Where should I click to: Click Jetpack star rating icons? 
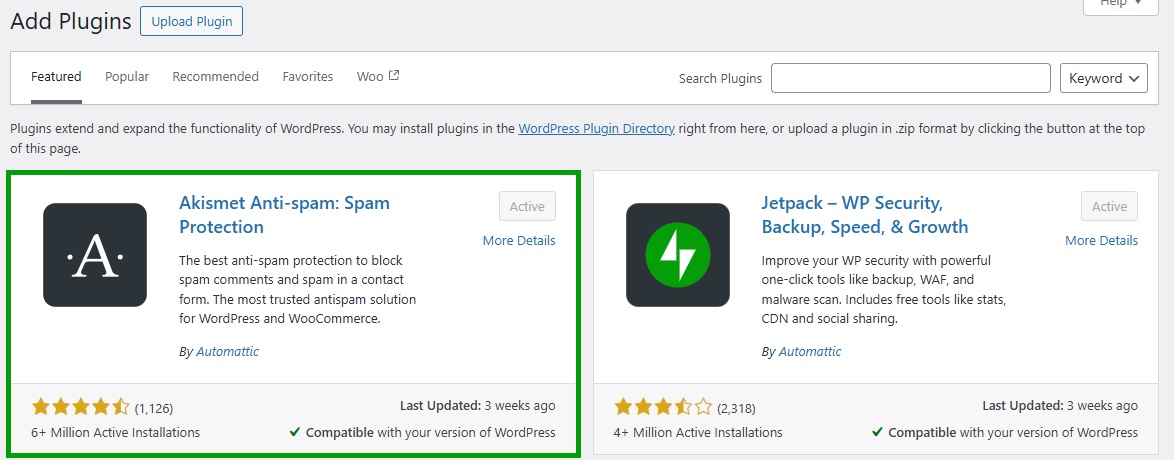[663, 408]
